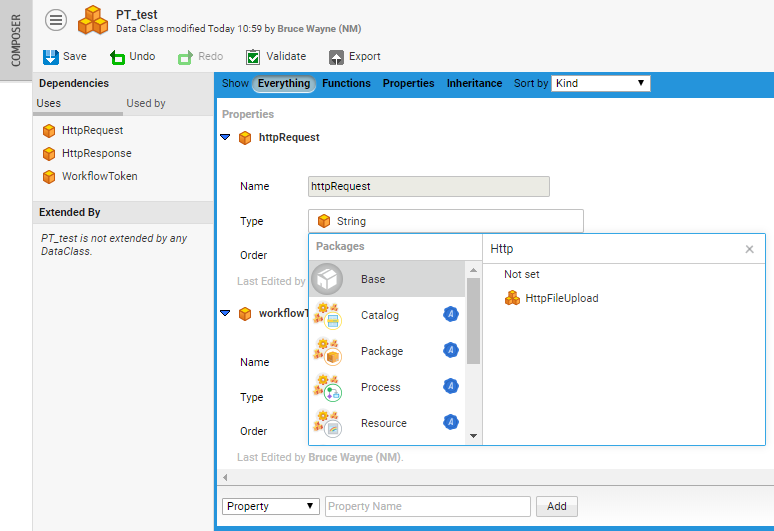The width and height of the screenshot is (774, 531).
Task: Toggle the Everything filter
Action: tap(284, 84)
